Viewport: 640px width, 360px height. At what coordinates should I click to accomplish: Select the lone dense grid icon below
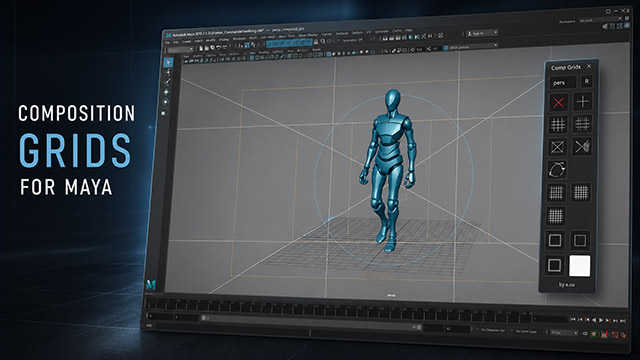556,216
